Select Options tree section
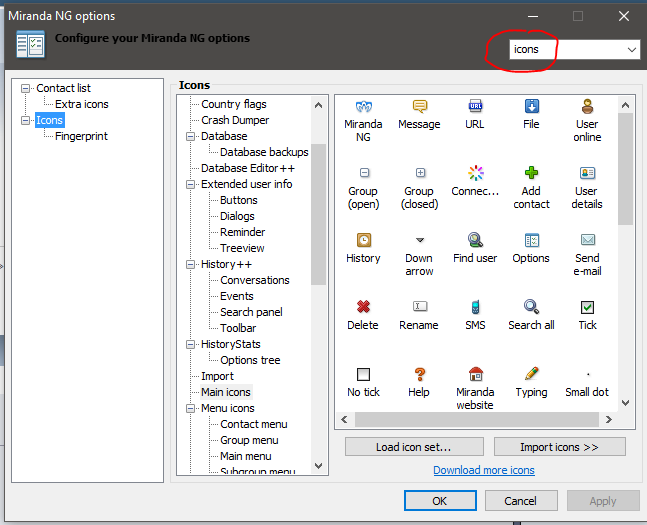This screenshot has height=525, width=647. tap(250, 360)
